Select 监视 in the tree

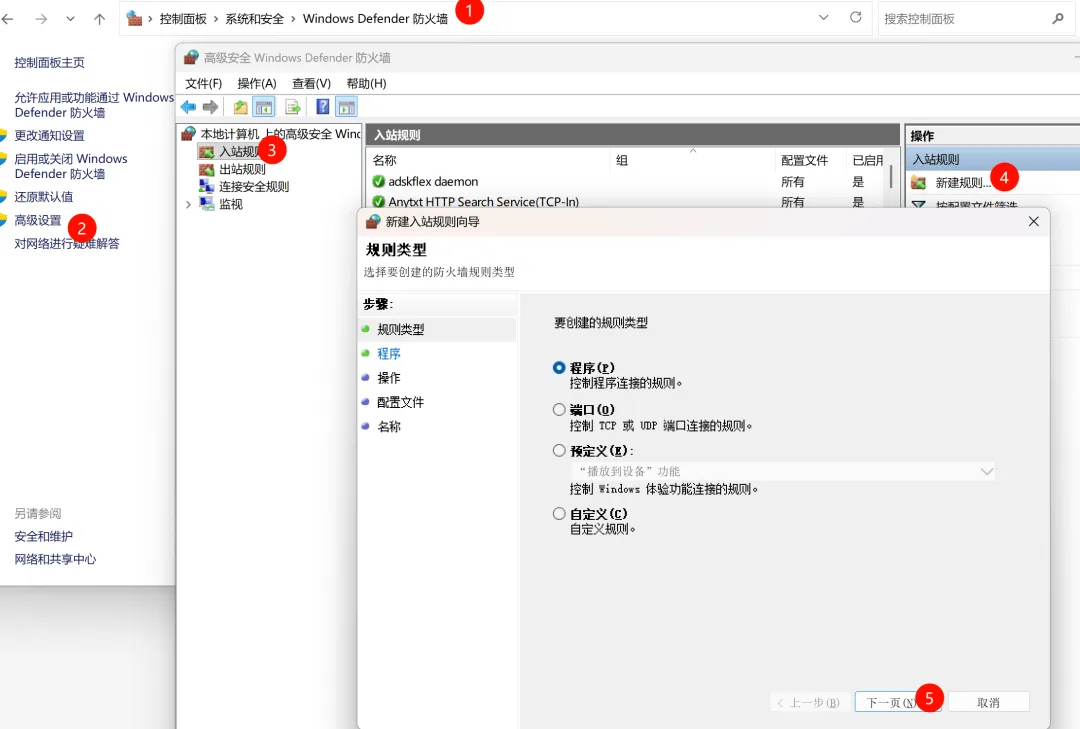click(x=231, y=205)
